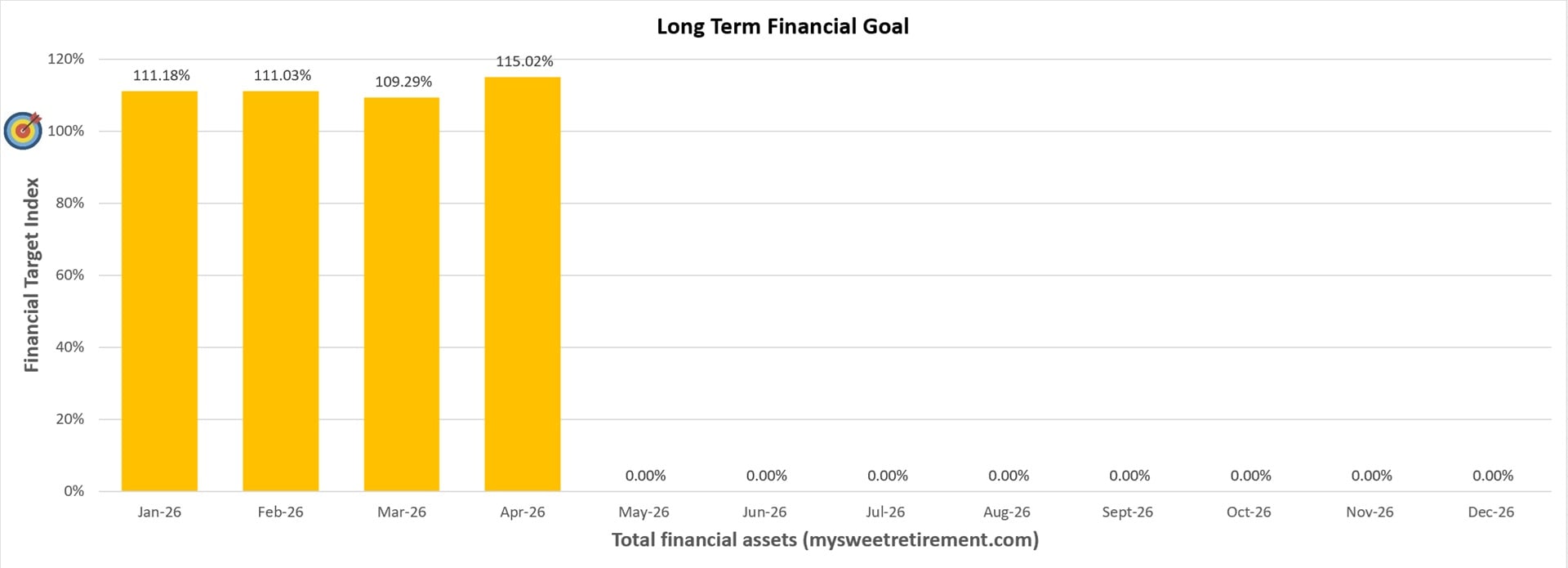Click the Dec-26 axis label

(1490, 512)
